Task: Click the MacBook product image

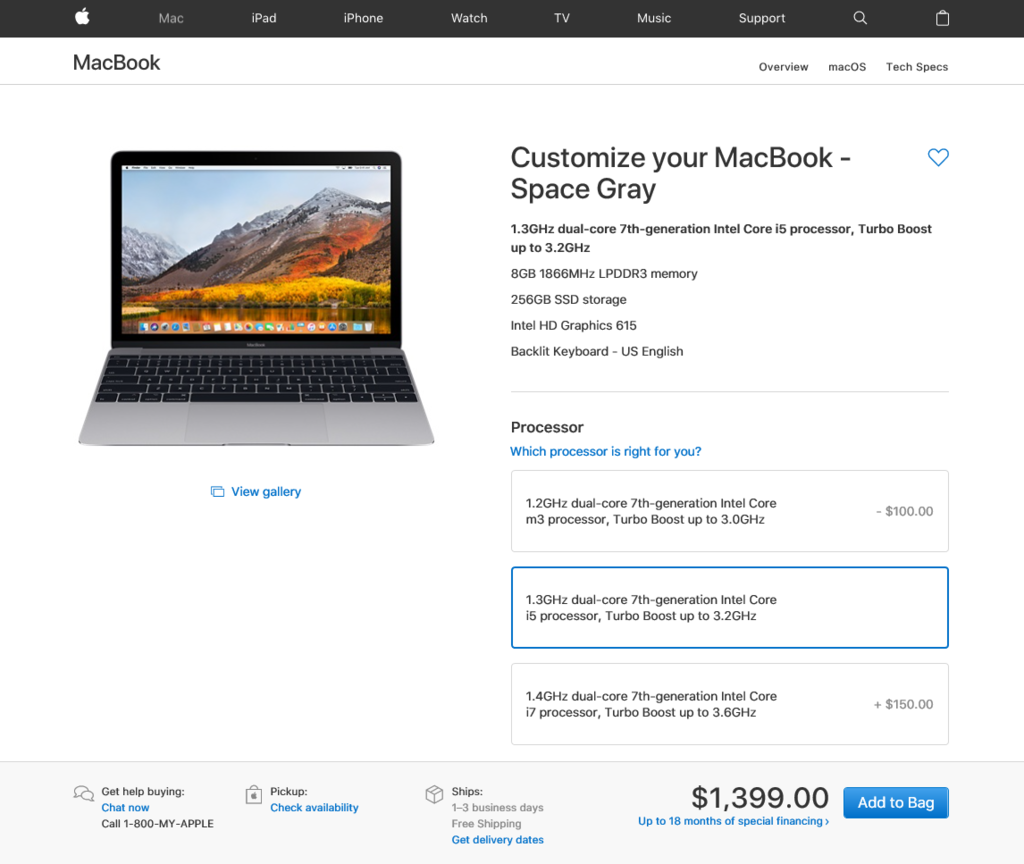Action: 256,298
